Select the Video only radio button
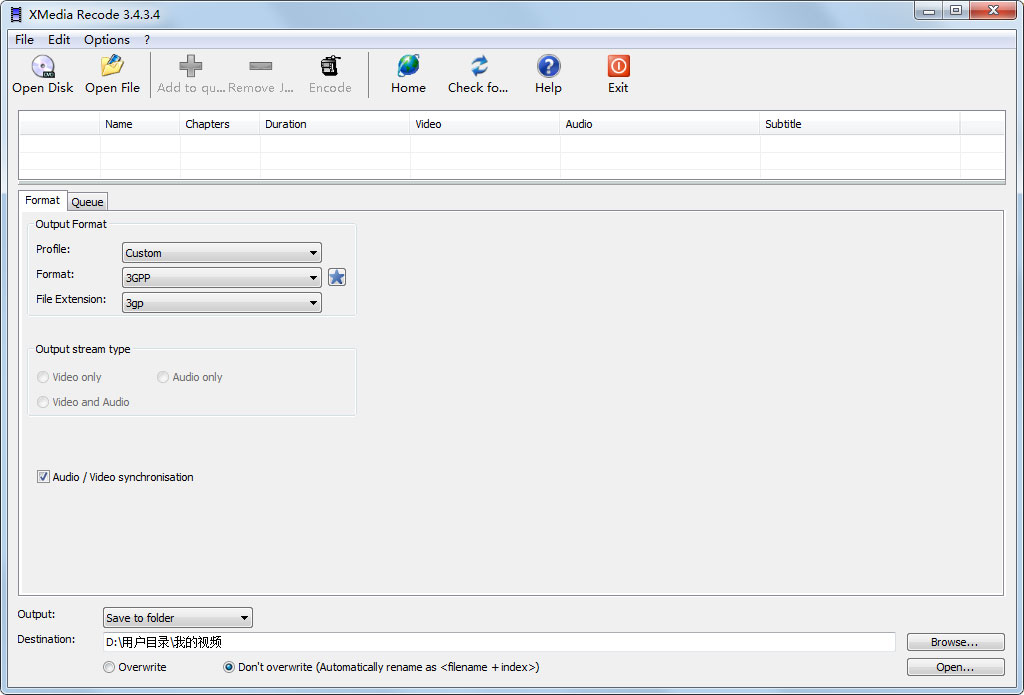Viewport: 1024px width, 695px height. click(x=43, y=377)
